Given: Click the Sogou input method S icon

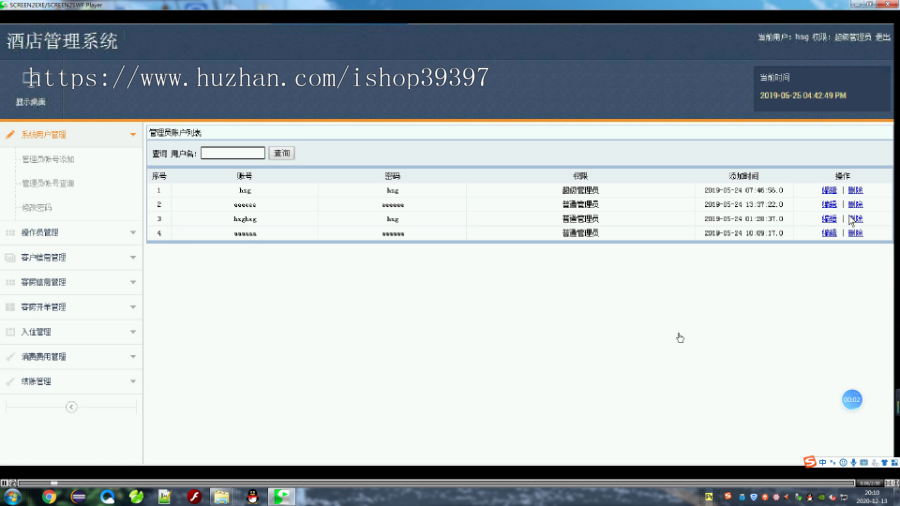Looking at the screenshot, I should 809,462.
